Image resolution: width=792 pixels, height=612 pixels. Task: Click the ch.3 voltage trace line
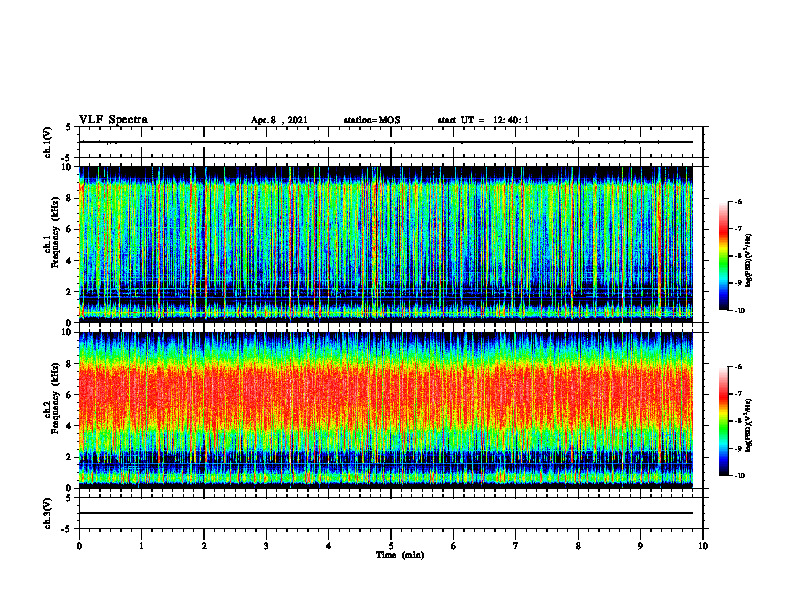(386, 513)
